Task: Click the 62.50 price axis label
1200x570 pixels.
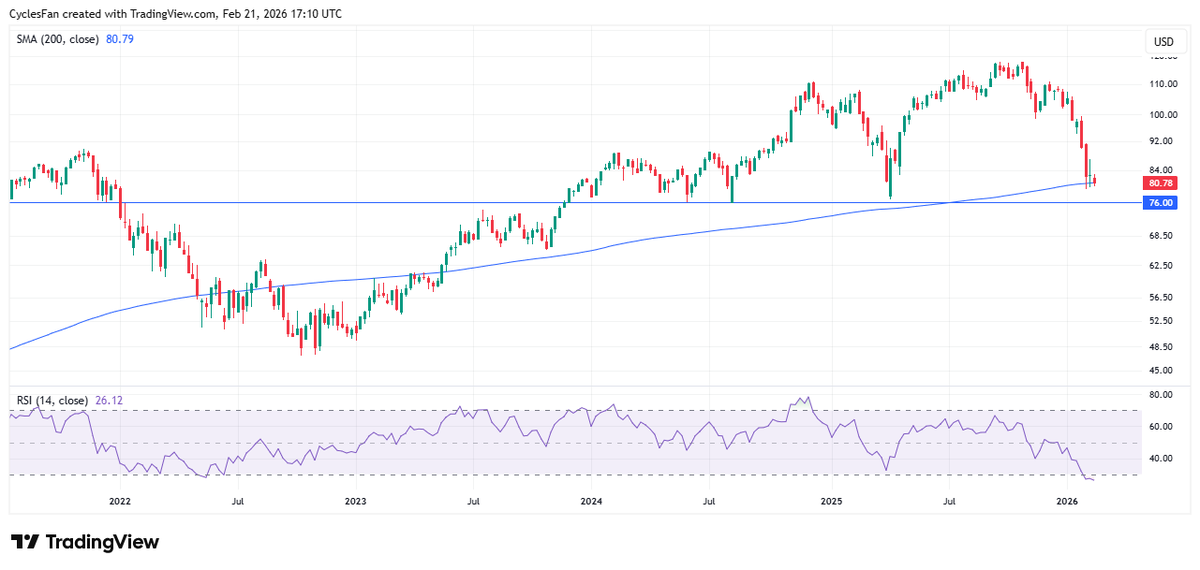Action: click(1162, 266)
